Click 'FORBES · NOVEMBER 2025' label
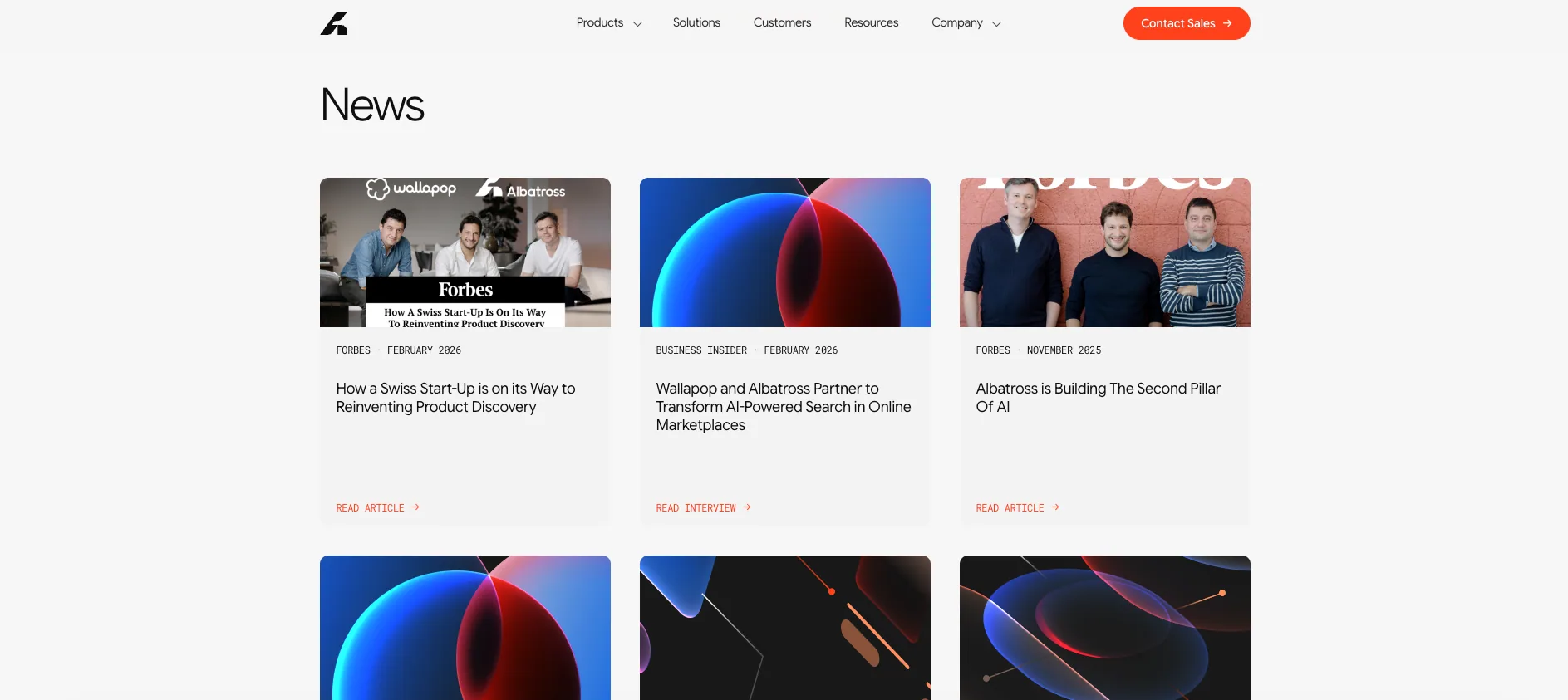 (x=1039, y=350)
